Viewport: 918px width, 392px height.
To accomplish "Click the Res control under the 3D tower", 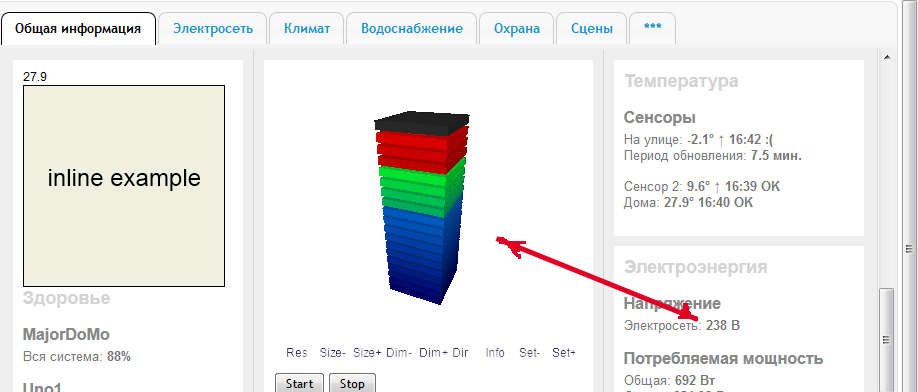I will [x=297, y=353].
